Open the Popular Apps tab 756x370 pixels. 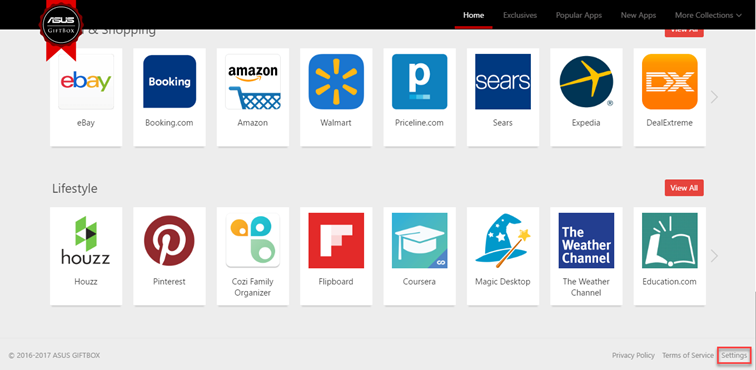click(579, 15)
